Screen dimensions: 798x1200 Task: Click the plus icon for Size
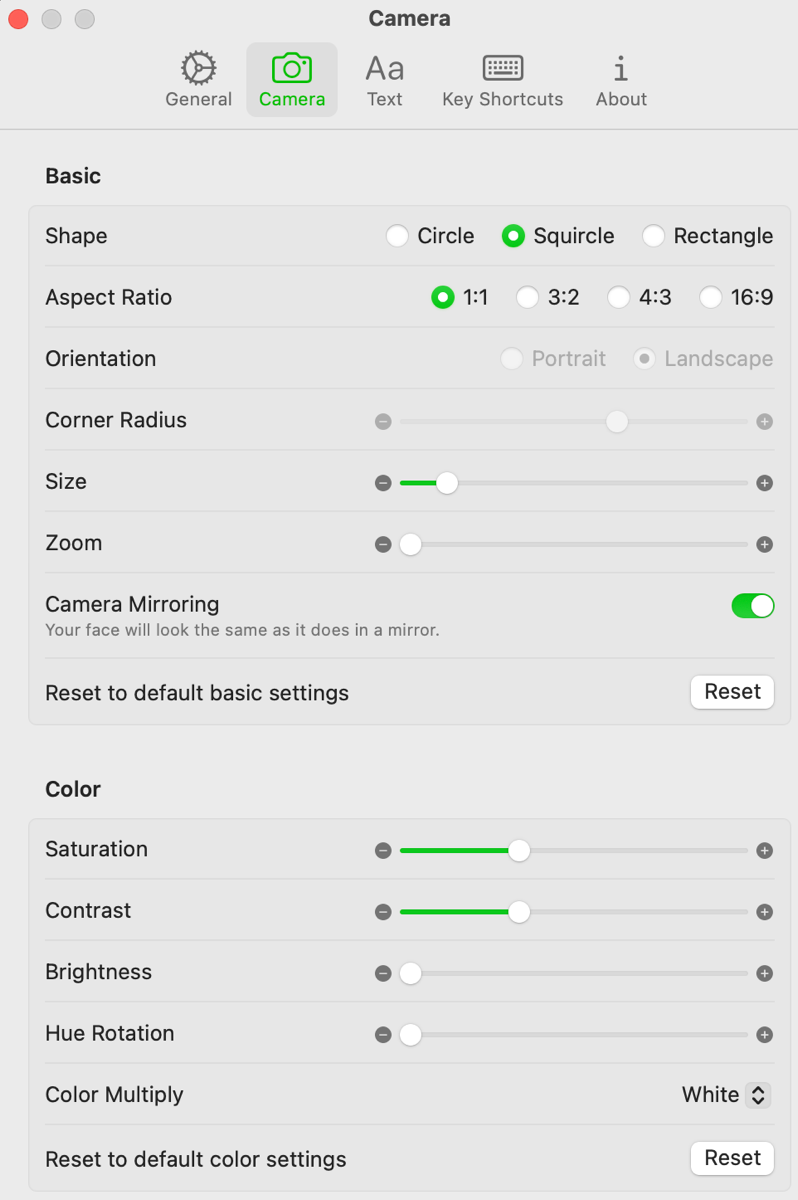(x=765, y=484)
